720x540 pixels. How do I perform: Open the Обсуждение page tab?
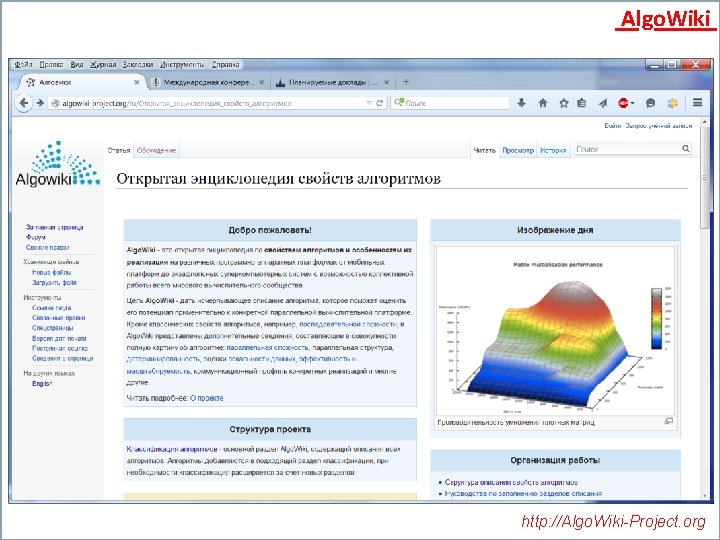[156, 150]
